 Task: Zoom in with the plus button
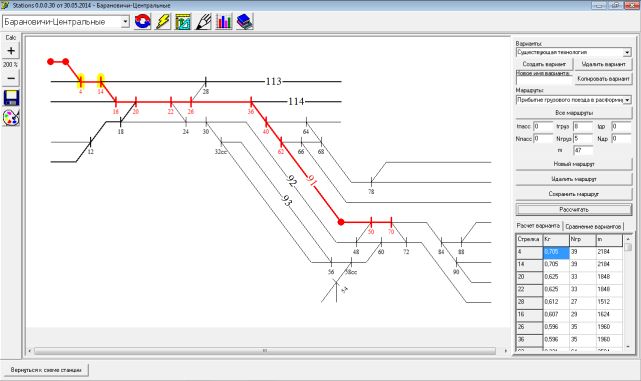coord(11,51)
